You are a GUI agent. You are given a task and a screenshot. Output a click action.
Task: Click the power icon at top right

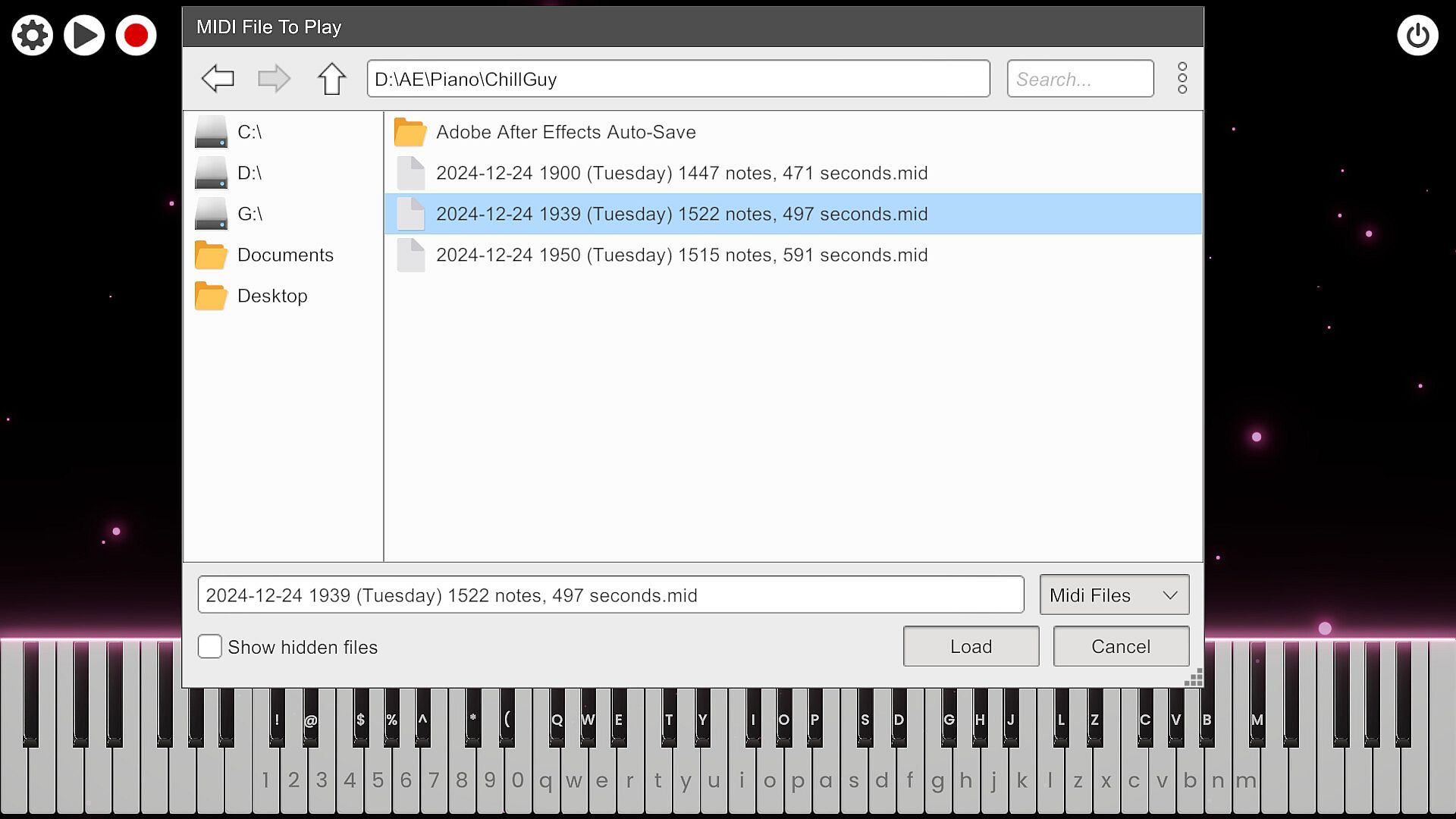1417,35
